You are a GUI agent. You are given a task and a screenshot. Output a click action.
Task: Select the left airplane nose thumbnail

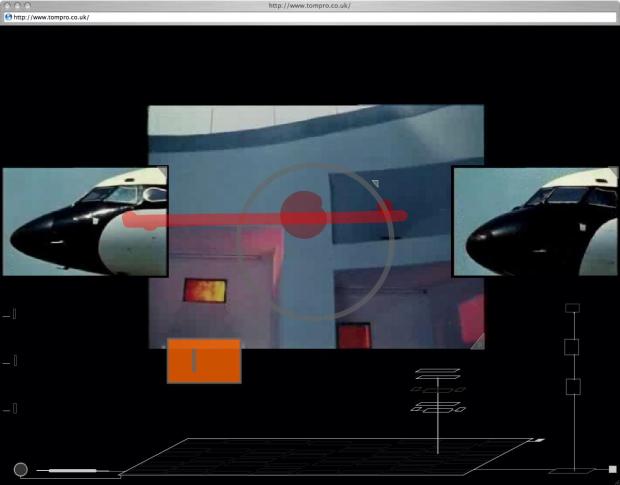pyautogui.click(x=84, y=221)
